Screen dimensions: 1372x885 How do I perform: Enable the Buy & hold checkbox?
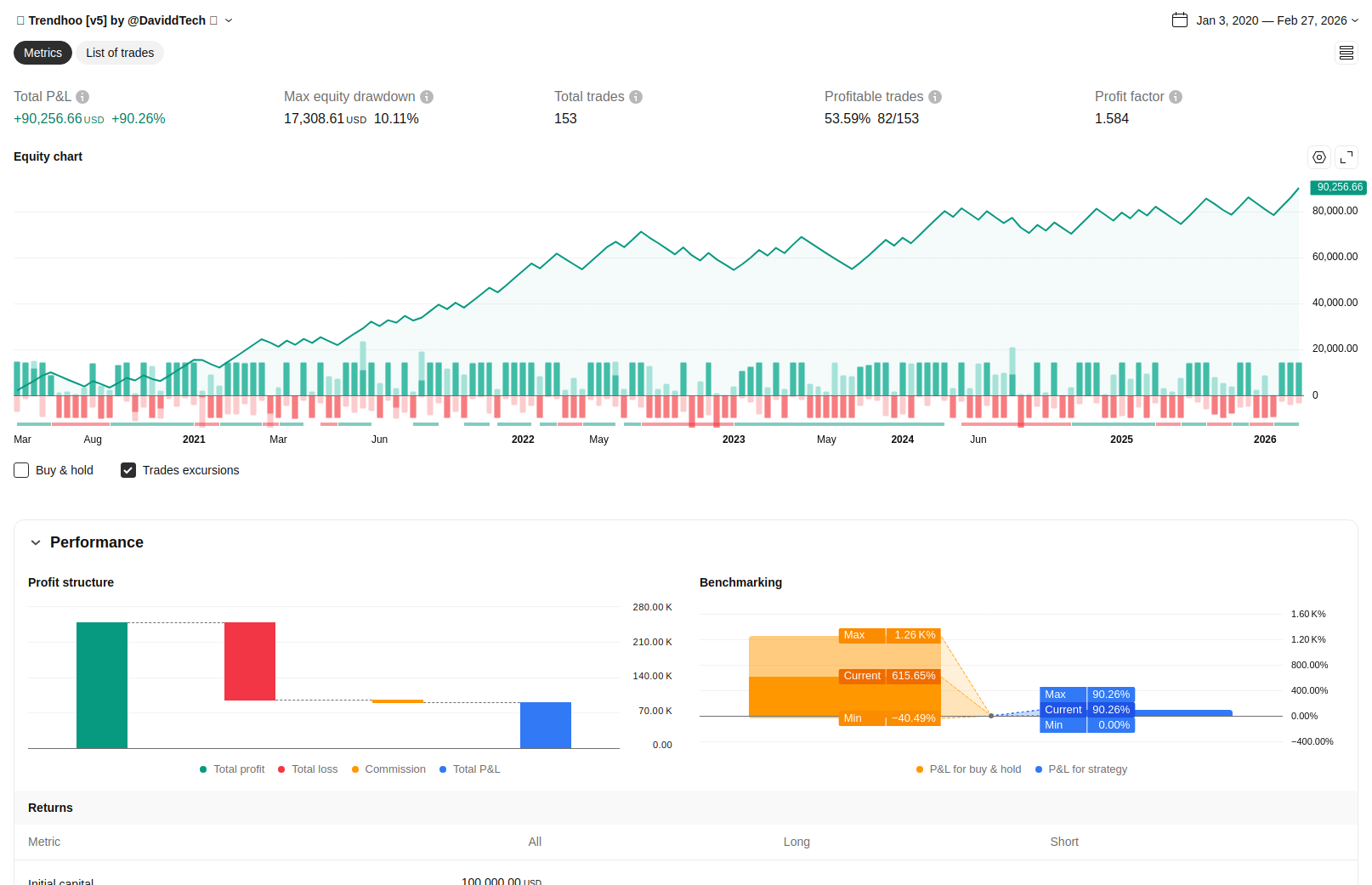click(22, 470)
